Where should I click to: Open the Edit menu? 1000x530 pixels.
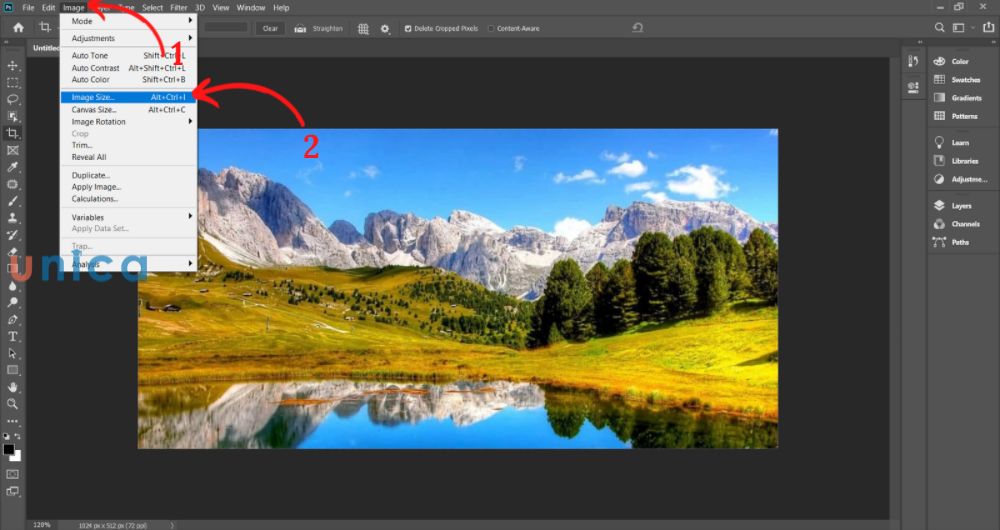48,8
